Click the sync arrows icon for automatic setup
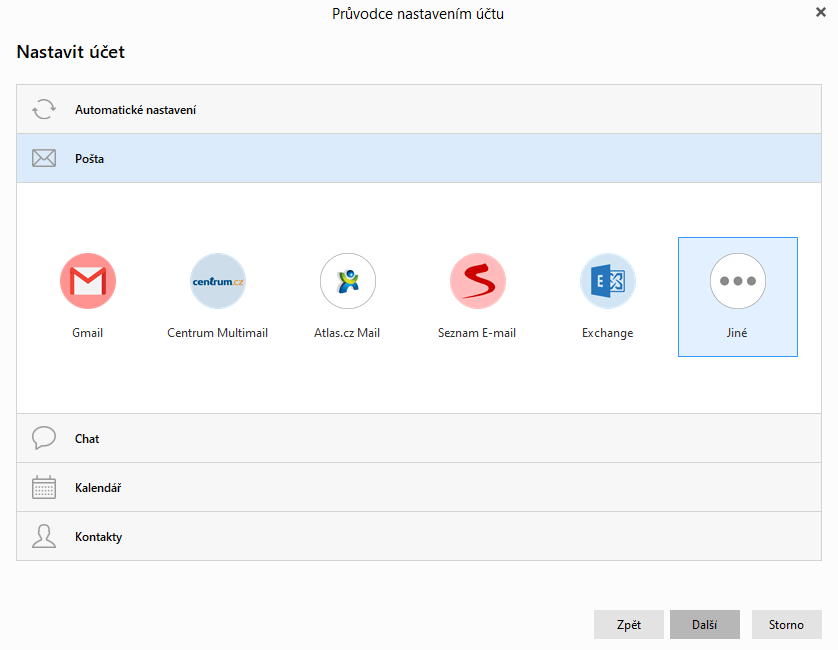Image resolution: width=838 pixels, height=650 pixels. pyautogui.click(x=44, y=109)
